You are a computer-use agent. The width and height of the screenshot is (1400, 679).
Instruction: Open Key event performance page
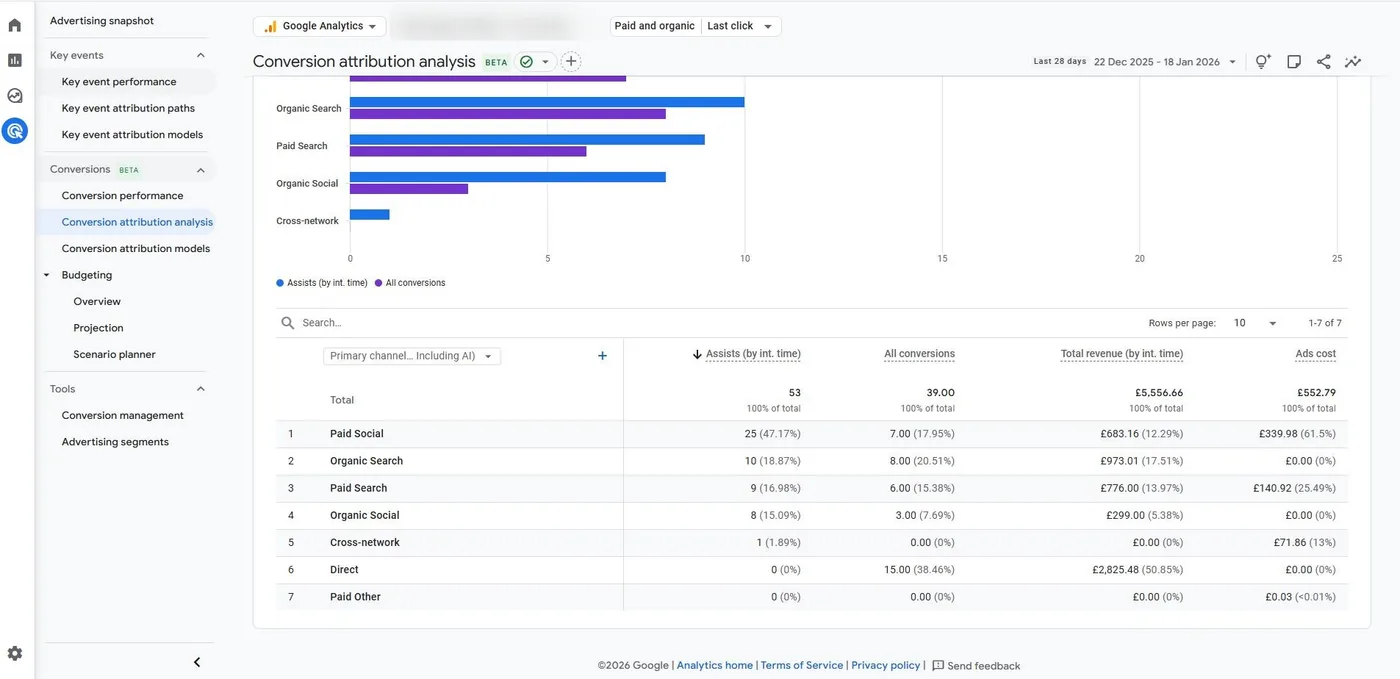click(119, 82)
